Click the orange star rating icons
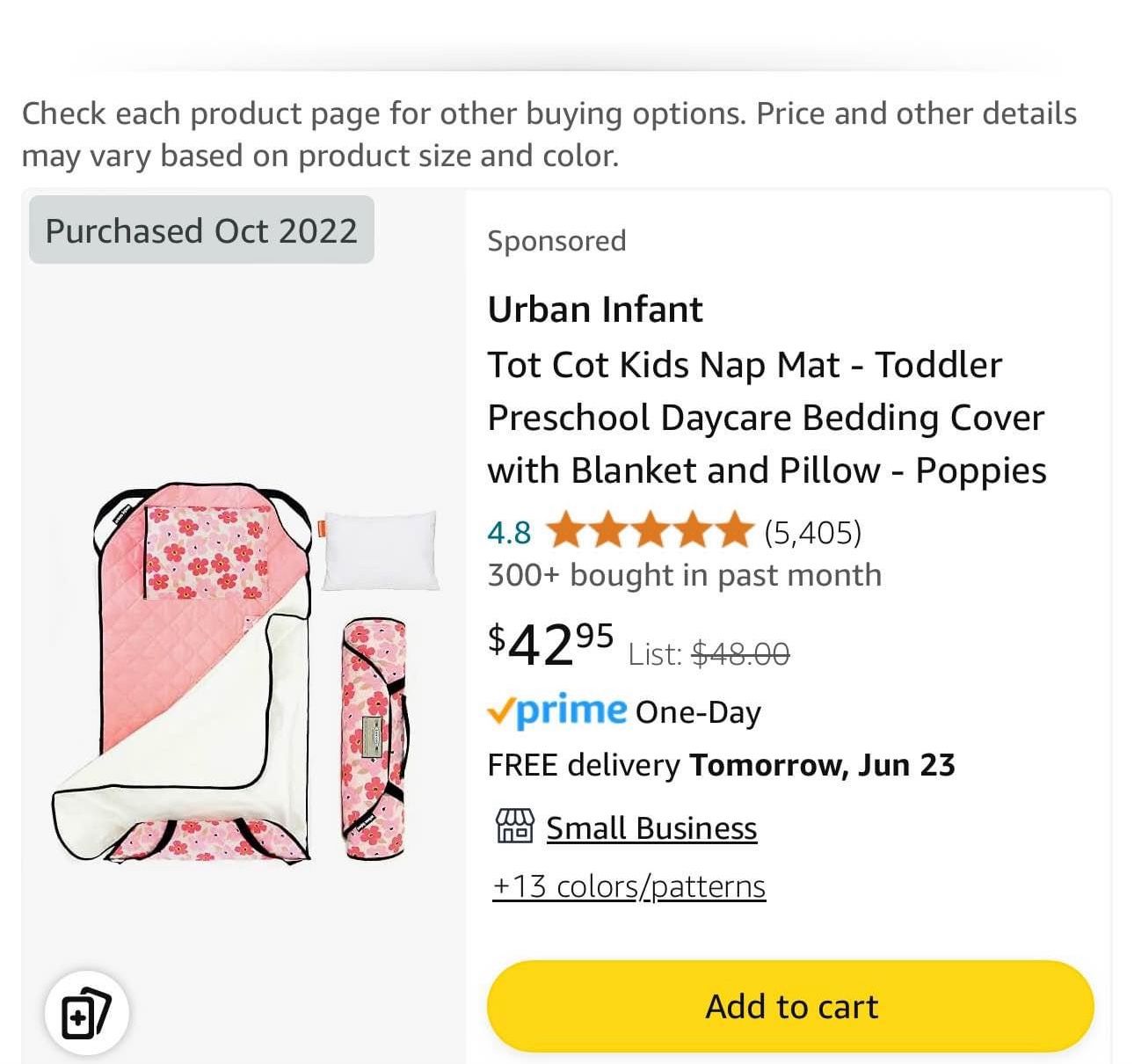The image size is (1134, 1064). 648,532
